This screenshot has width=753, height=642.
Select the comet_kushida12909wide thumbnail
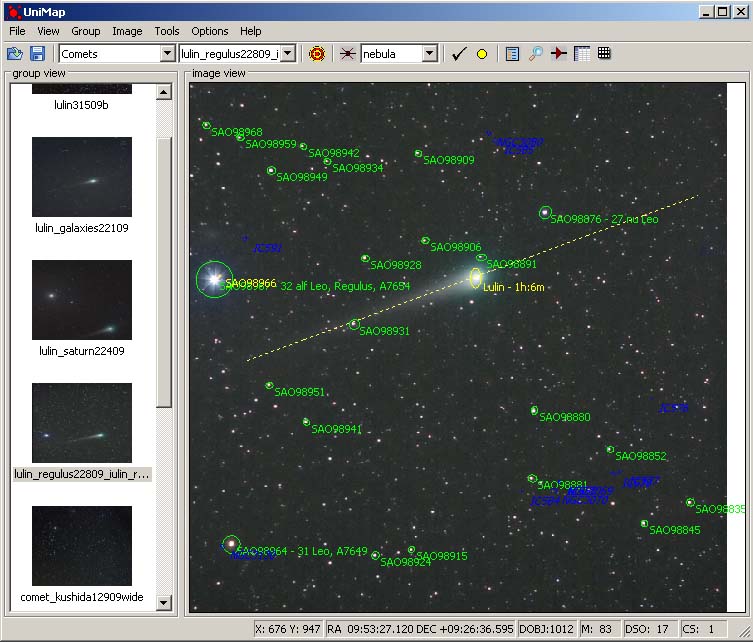pos(82,545)
